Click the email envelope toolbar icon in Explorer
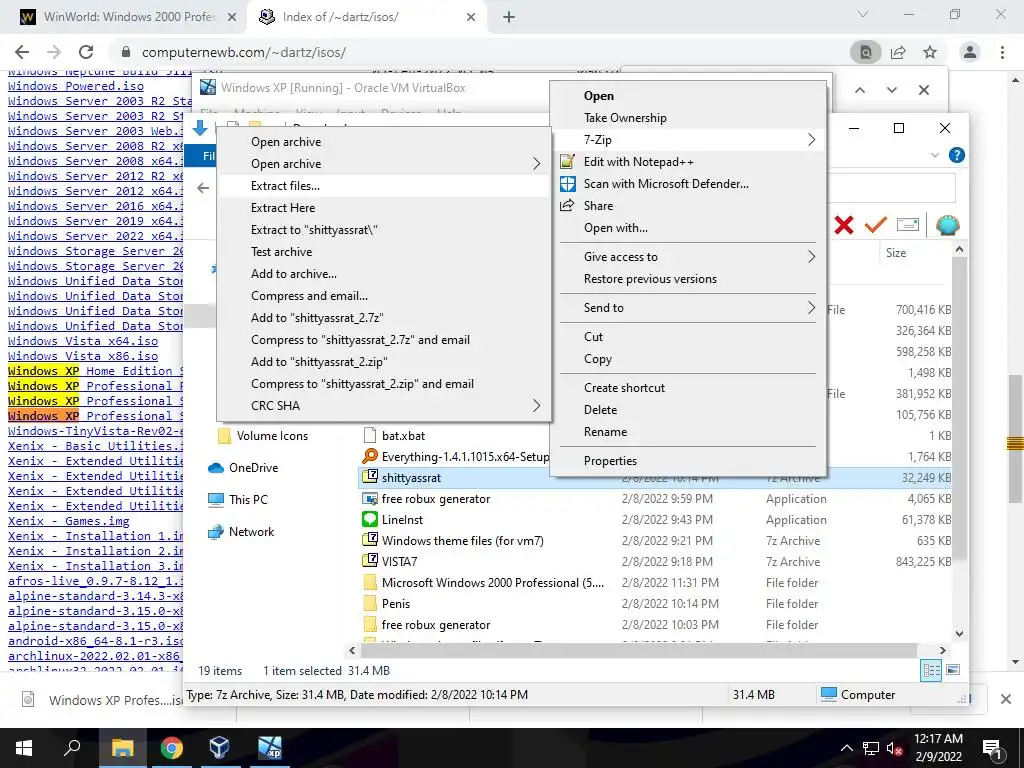Viewport: 1024px width, 768px height. point(908,225)
